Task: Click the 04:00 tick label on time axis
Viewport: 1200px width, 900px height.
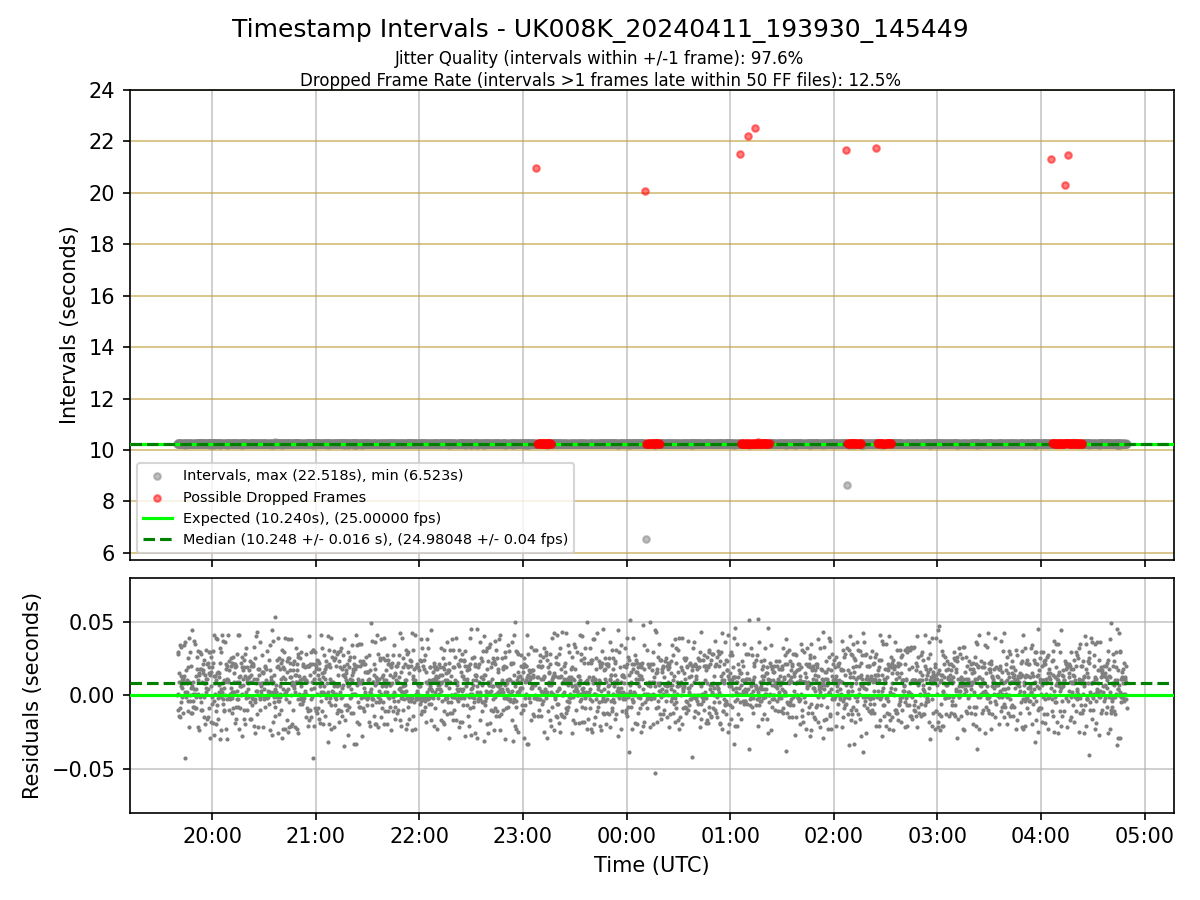Action: tap(1041, 835)
